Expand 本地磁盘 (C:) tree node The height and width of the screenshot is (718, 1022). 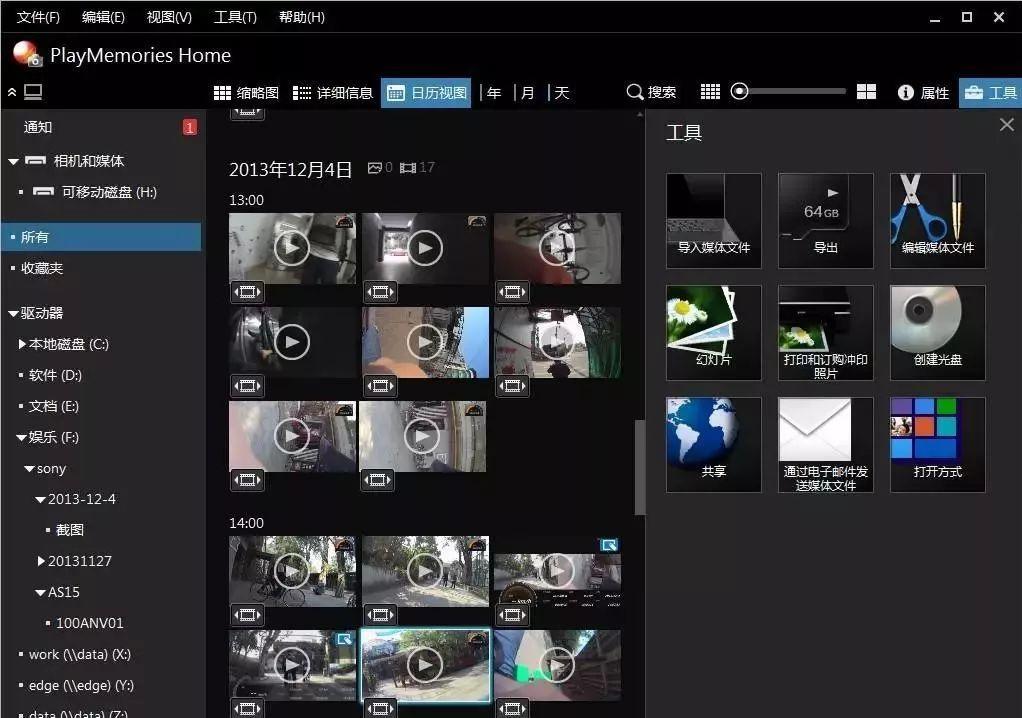click(22, 344)
